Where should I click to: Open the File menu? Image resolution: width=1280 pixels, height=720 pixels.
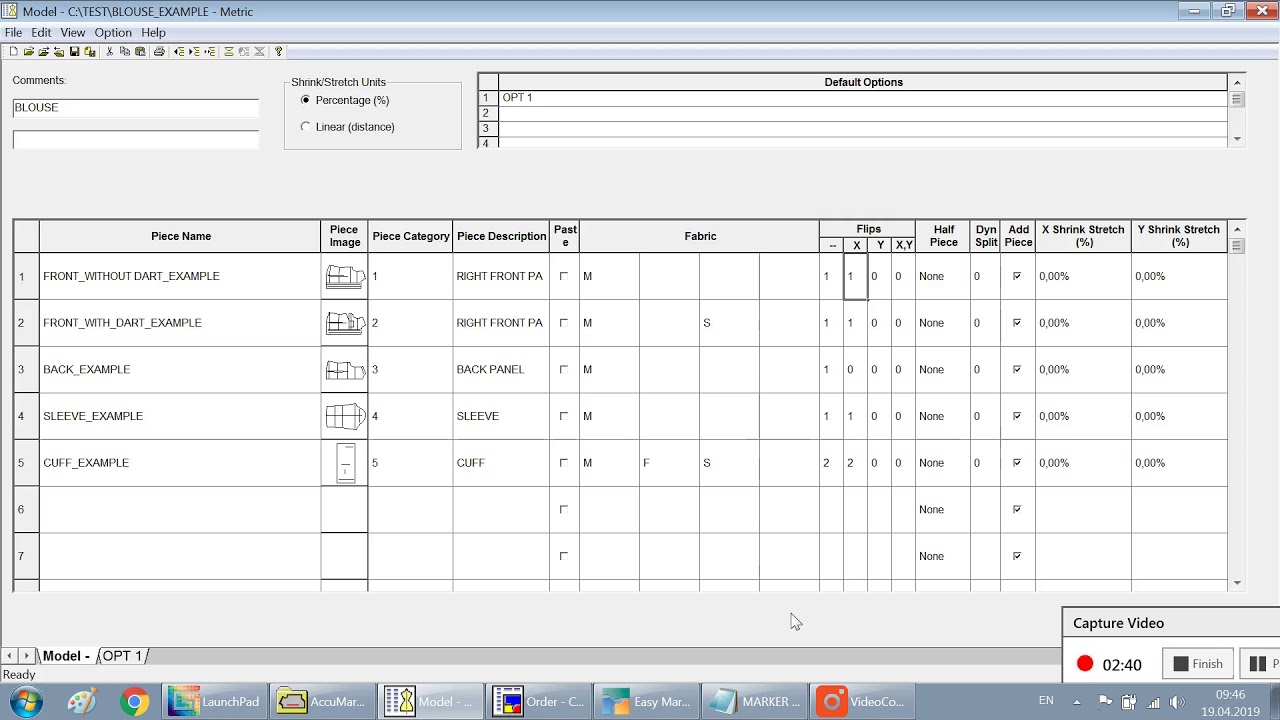pyautogui.click(x=13, y=32)
